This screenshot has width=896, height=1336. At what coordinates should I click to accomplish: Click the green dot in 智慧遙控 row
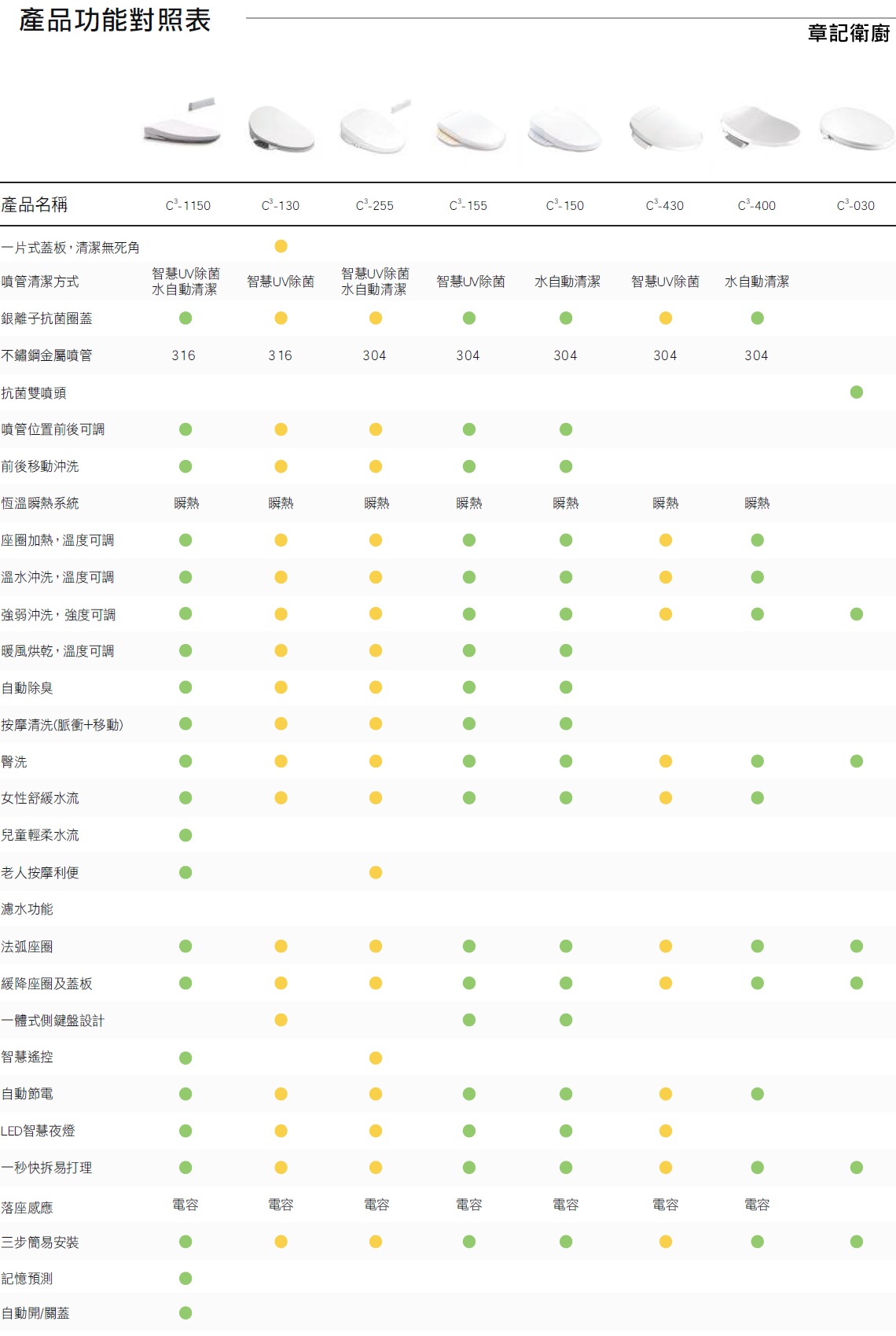tap(185, 1058)
